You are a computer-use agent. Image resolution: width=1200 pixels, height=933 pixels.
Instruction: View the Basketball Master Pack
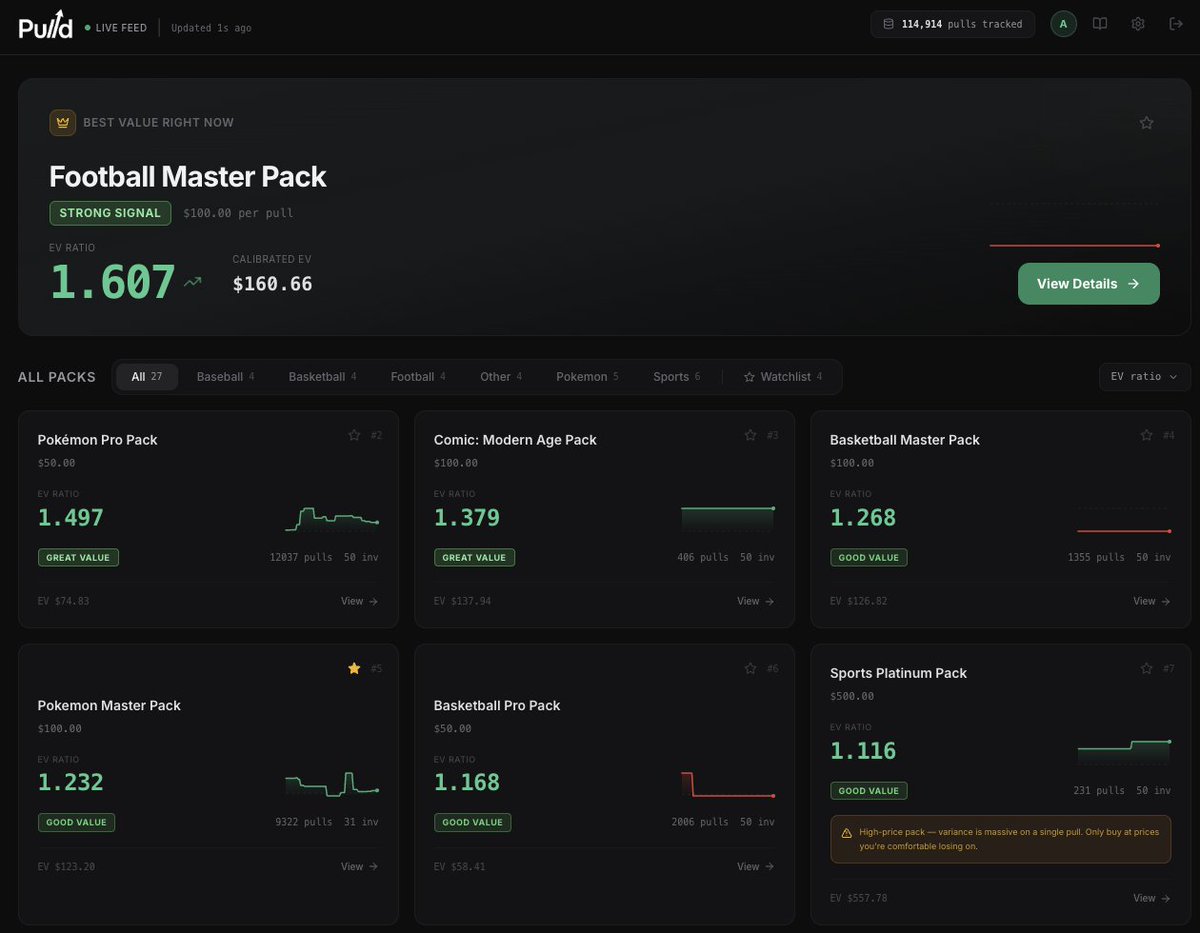coord(1151,601)
